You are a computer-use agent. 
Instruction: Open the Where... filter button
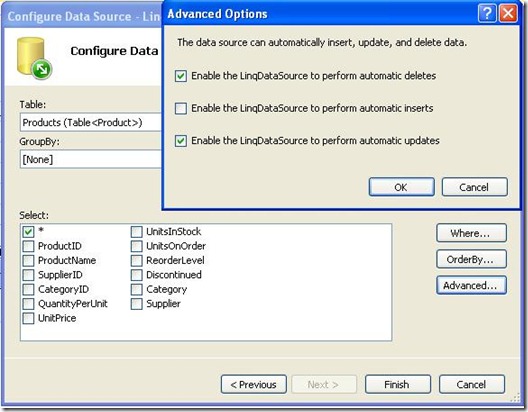click(471, 233)
